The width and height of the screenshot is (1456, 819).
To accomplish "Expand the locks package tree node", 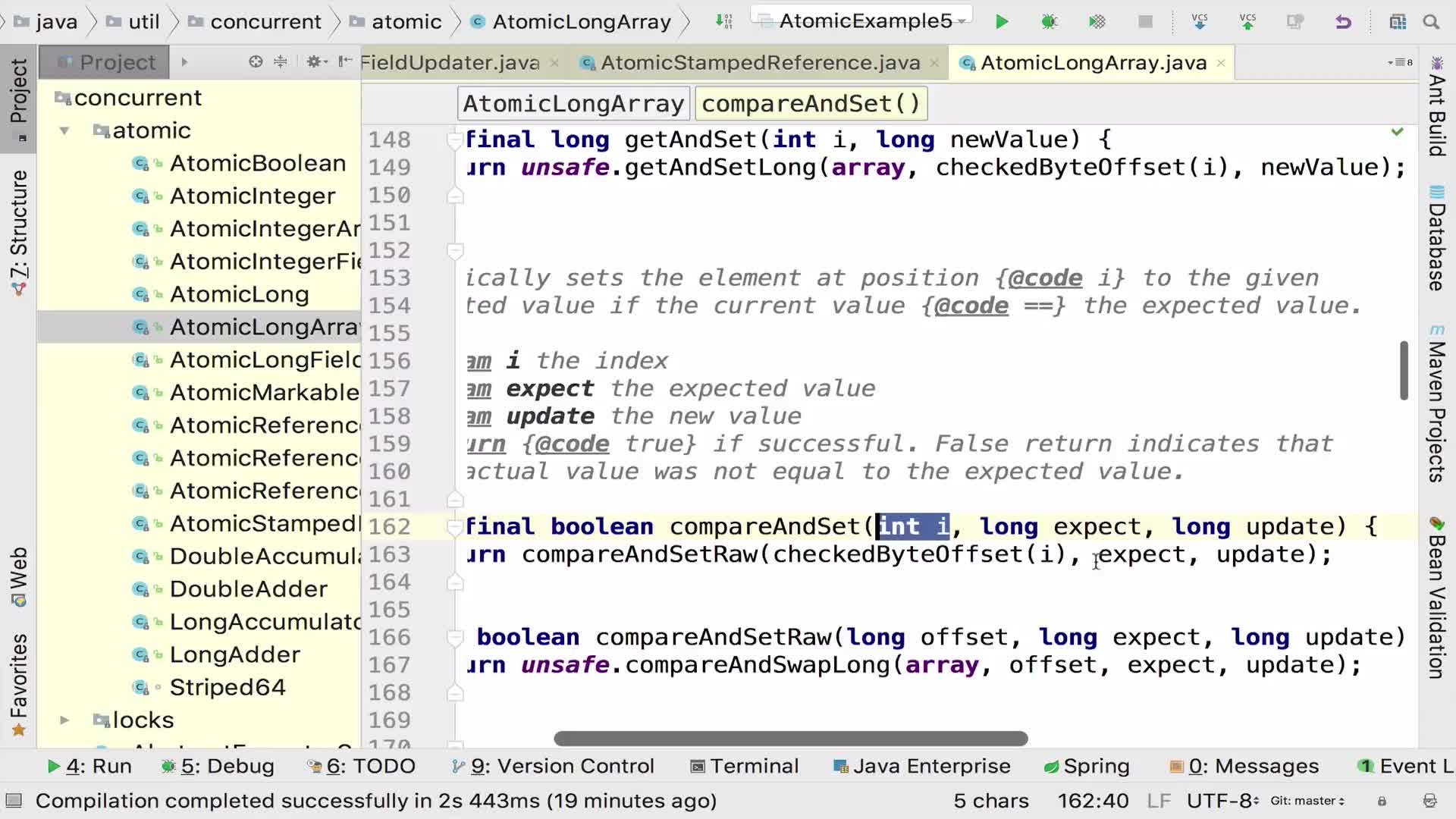I will (x=64, y=720).
